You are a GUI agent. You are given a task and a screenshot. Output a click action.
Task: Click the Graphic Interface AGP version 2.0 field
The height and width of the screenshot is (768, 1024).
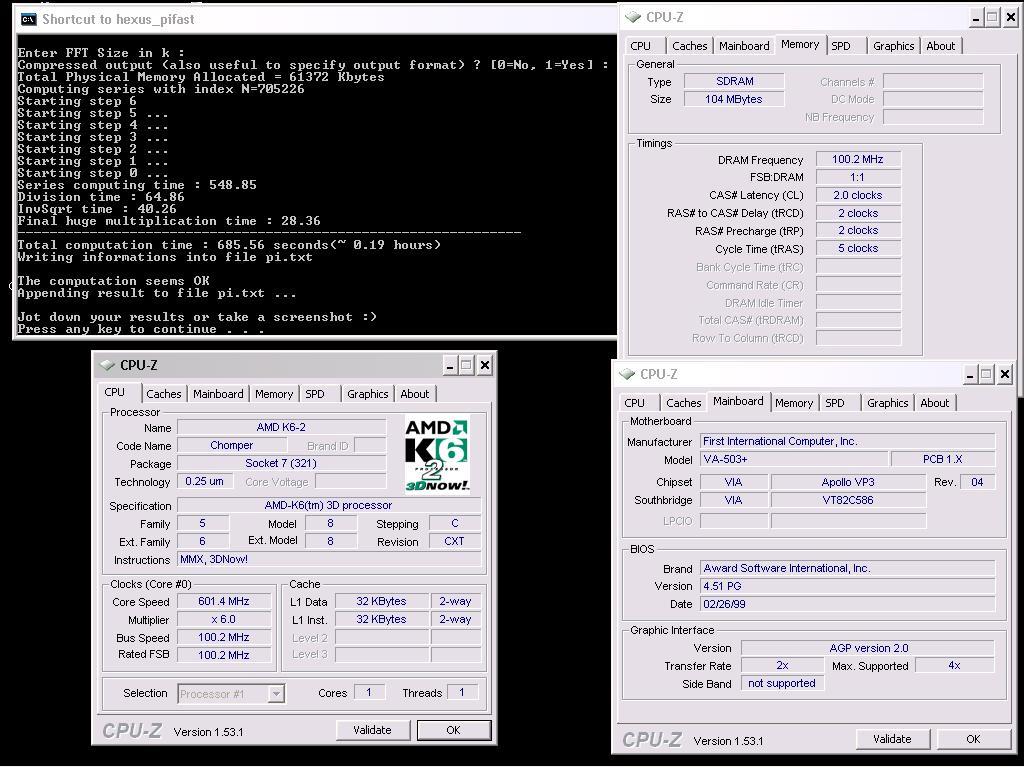tap(868, 648)
